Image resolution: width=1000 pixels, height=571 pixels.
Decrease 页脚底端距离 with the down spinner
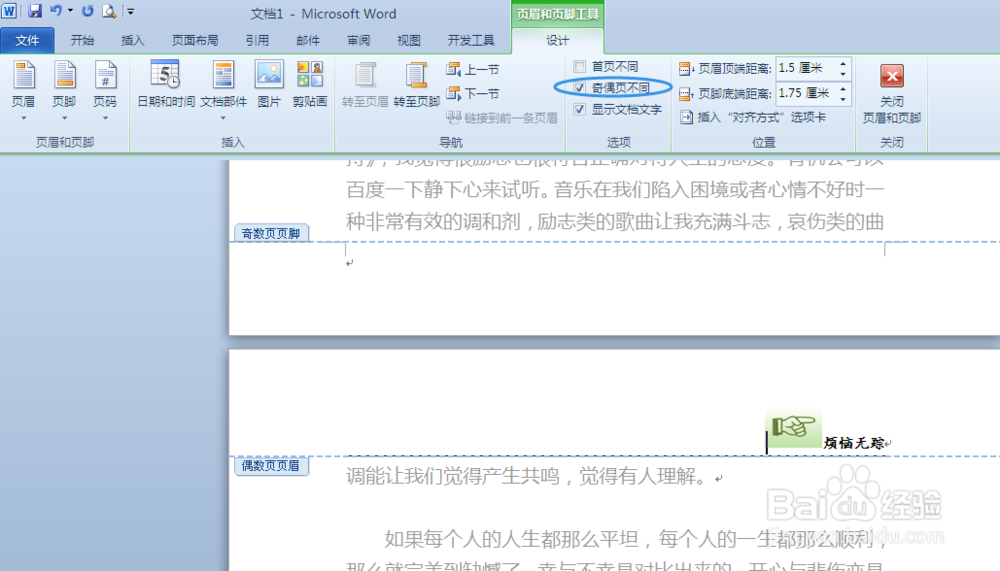pyautogui.click(x=843, y=98)
